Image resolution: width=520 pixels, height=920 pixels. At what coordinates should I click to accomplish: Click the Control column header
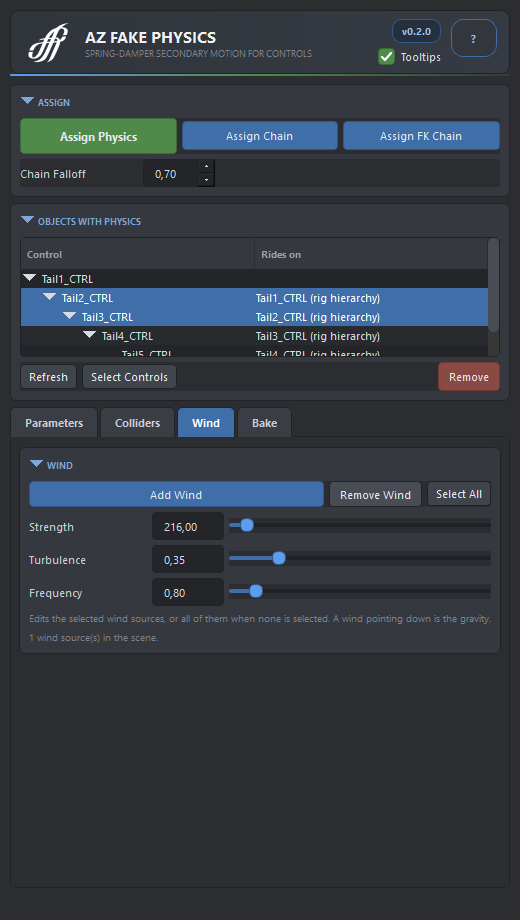[x=137, y=255]
